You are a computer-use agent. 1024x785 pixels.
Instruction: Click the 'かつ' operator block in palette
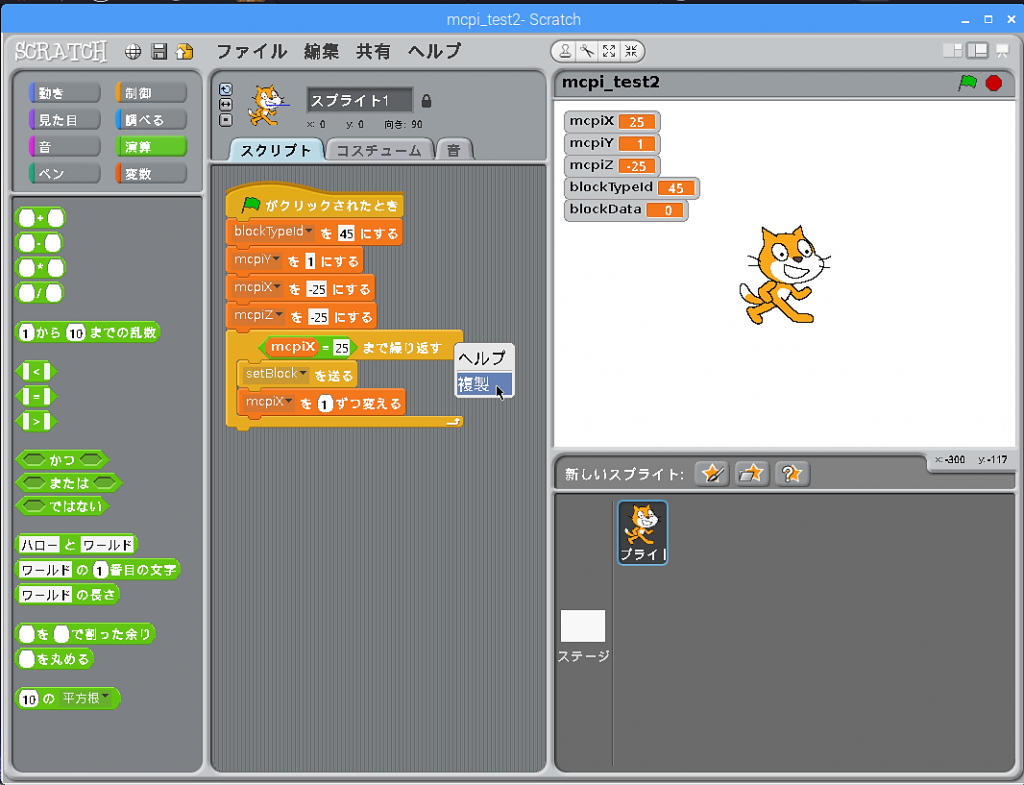point(62,460)
